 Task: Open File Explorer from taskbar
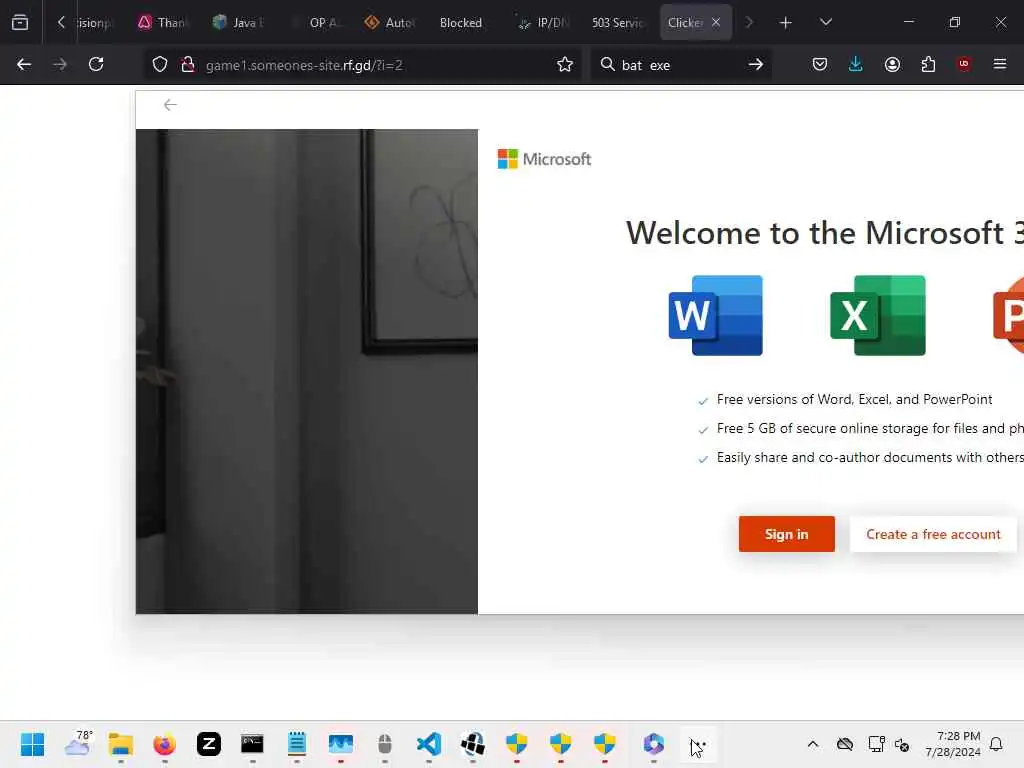121,744
